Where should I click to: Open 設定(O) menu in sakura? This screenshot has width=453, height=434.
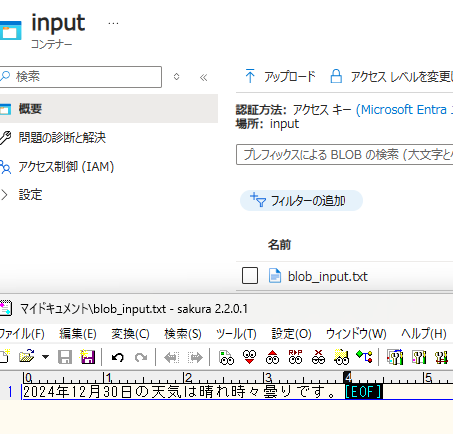292,333
